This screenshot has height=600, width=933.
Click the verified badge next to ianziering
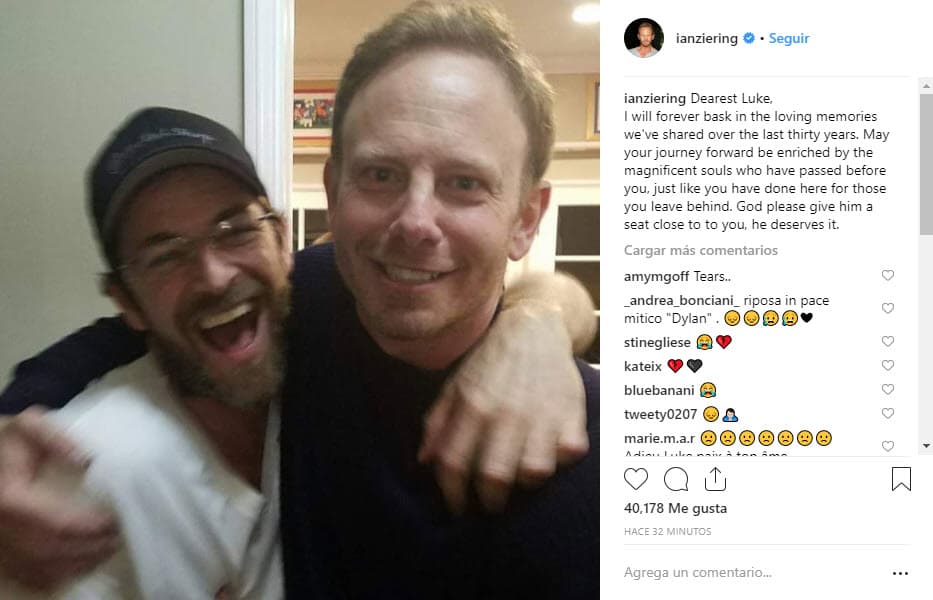click(749, 38)
